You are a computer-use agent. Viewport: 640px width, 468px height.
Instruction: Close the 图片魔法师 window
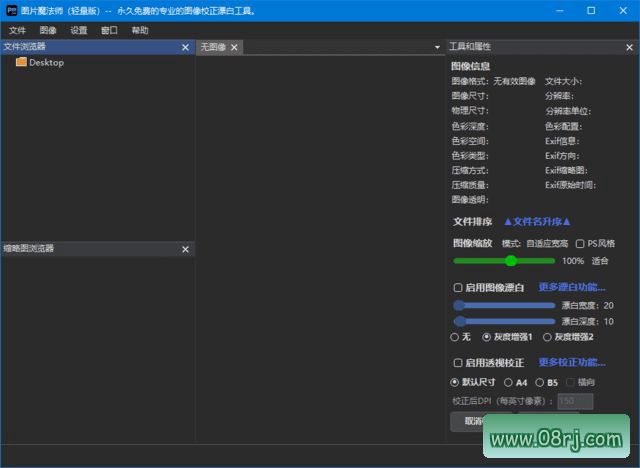tap(623, 11)
